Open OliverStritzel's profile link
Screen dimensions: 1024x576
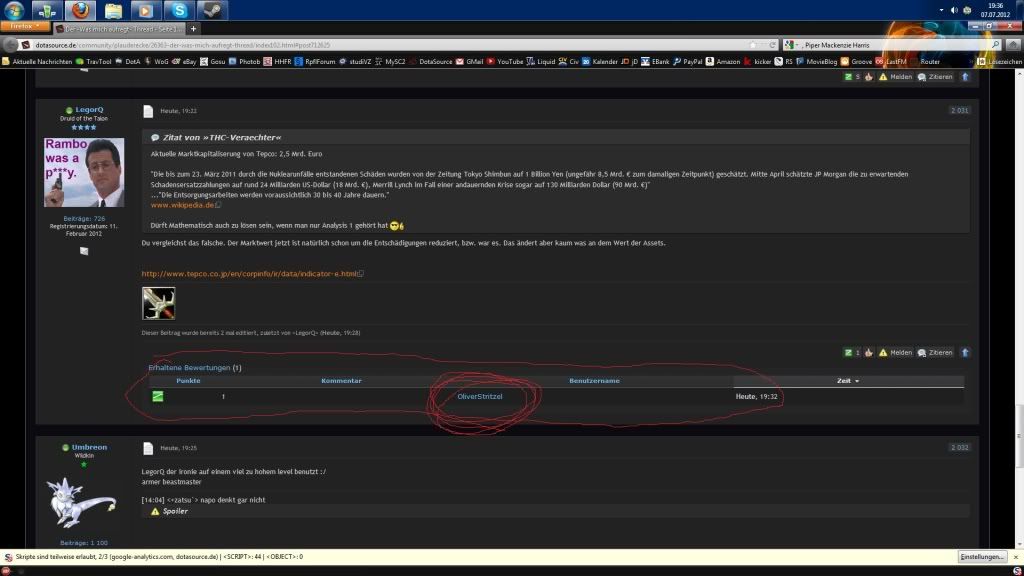pos(480,396)
